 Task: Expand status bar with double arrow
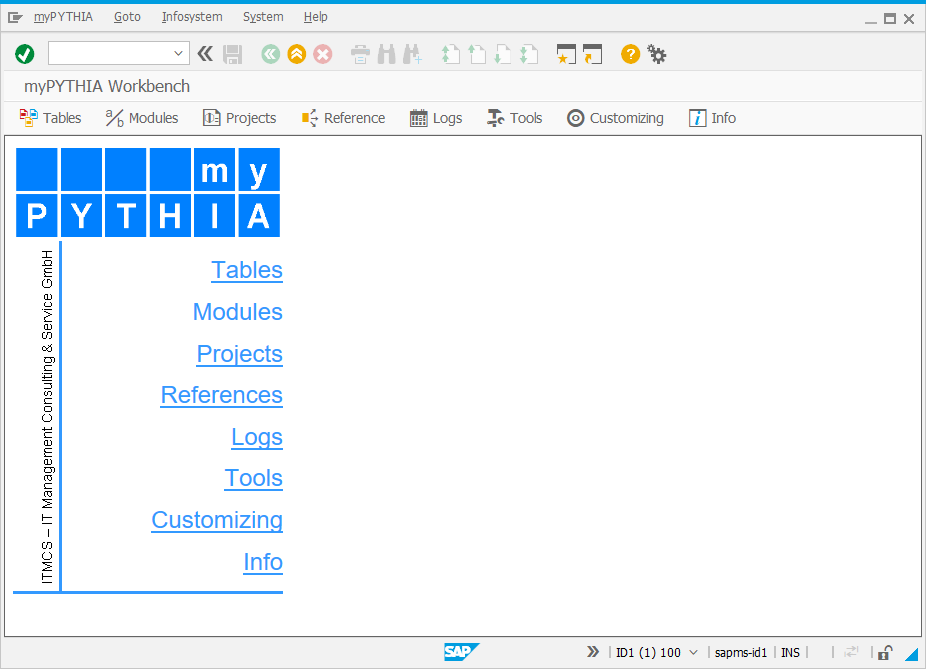point(592,652)
